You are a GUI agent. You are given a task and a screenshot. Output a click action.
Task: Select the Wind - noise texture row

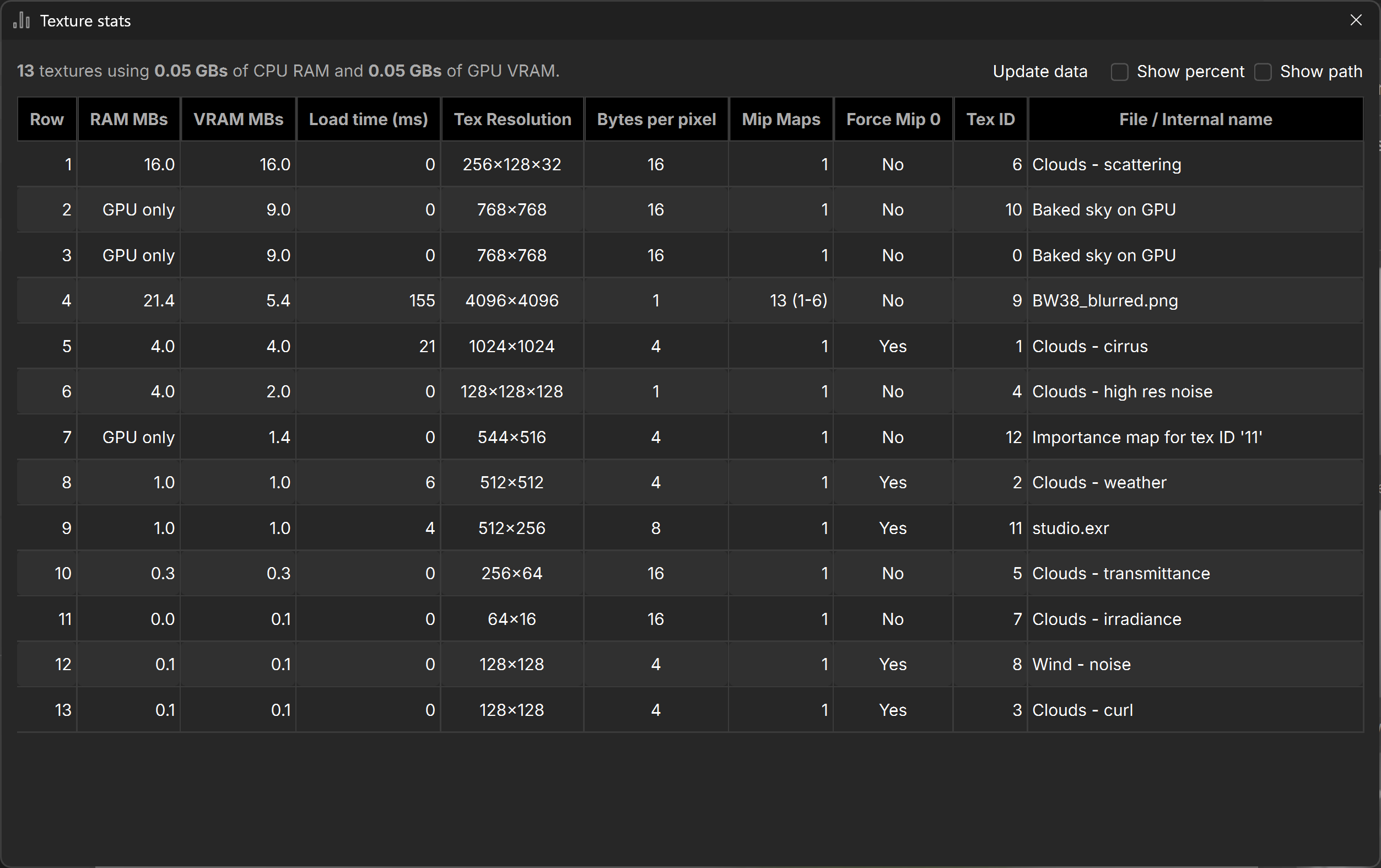[x=690, y=664]
